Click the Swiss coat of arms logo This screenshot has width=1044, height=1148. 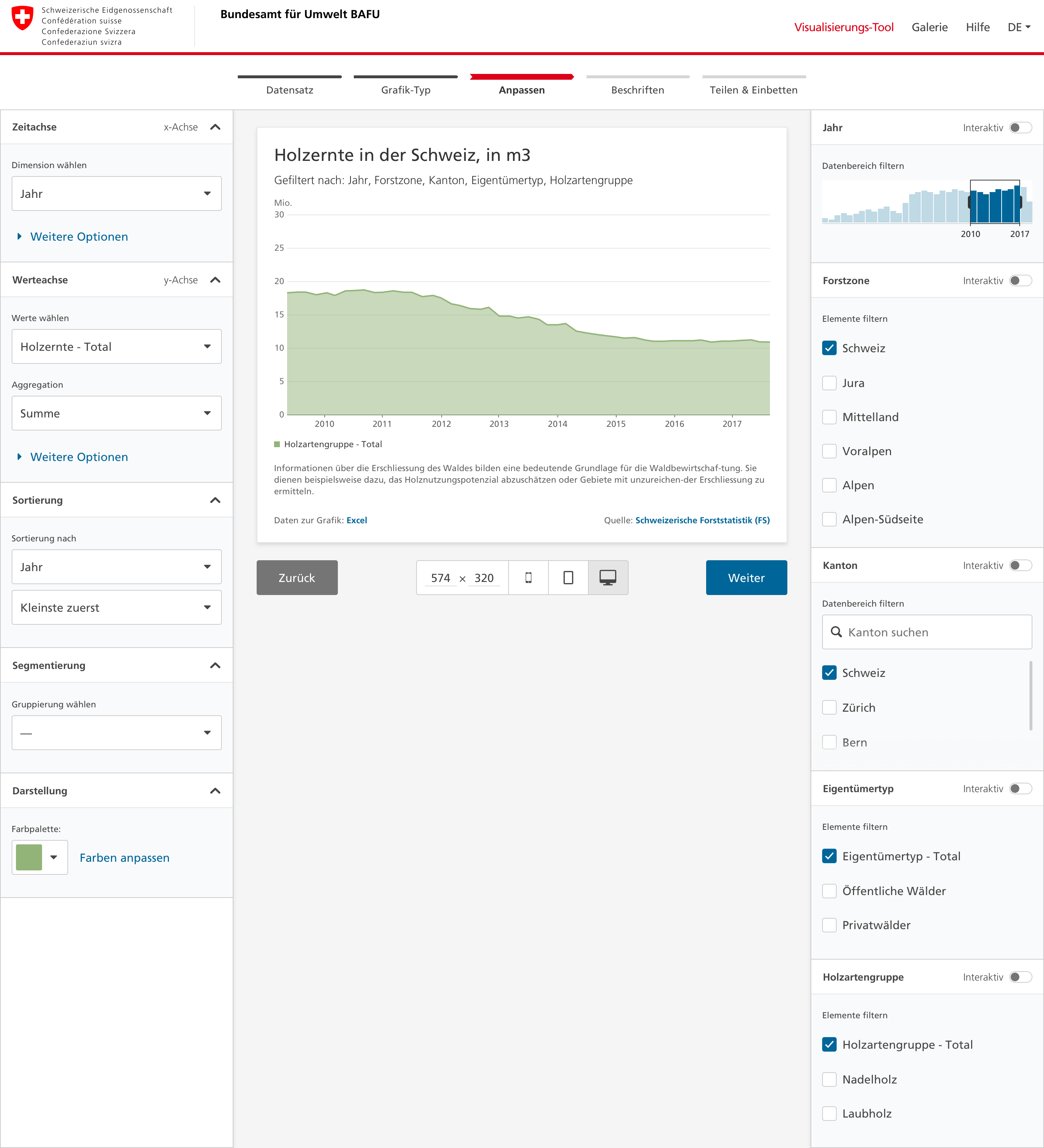pos(23,18)
